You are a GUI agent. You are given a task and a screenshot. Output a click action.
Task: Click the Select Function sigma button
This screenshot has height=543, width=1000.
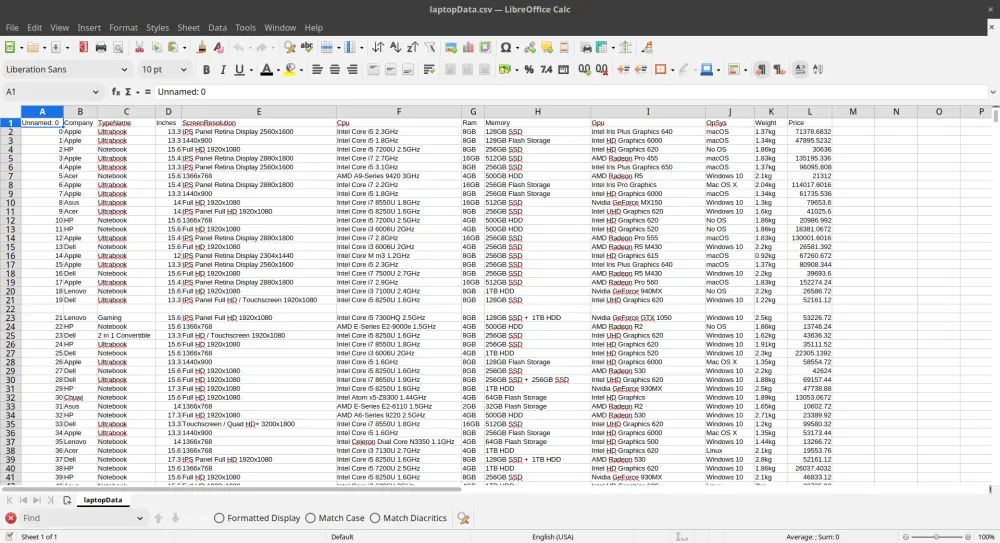coord(128,92)
